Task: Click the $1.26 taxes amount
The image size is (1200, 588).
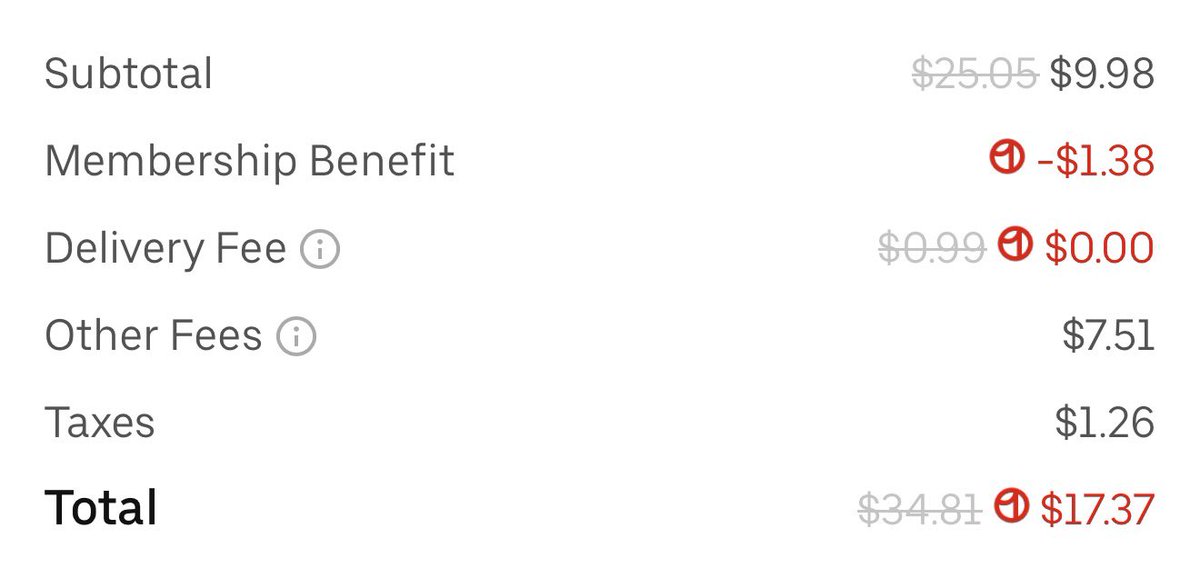Action: (1106, 422)
